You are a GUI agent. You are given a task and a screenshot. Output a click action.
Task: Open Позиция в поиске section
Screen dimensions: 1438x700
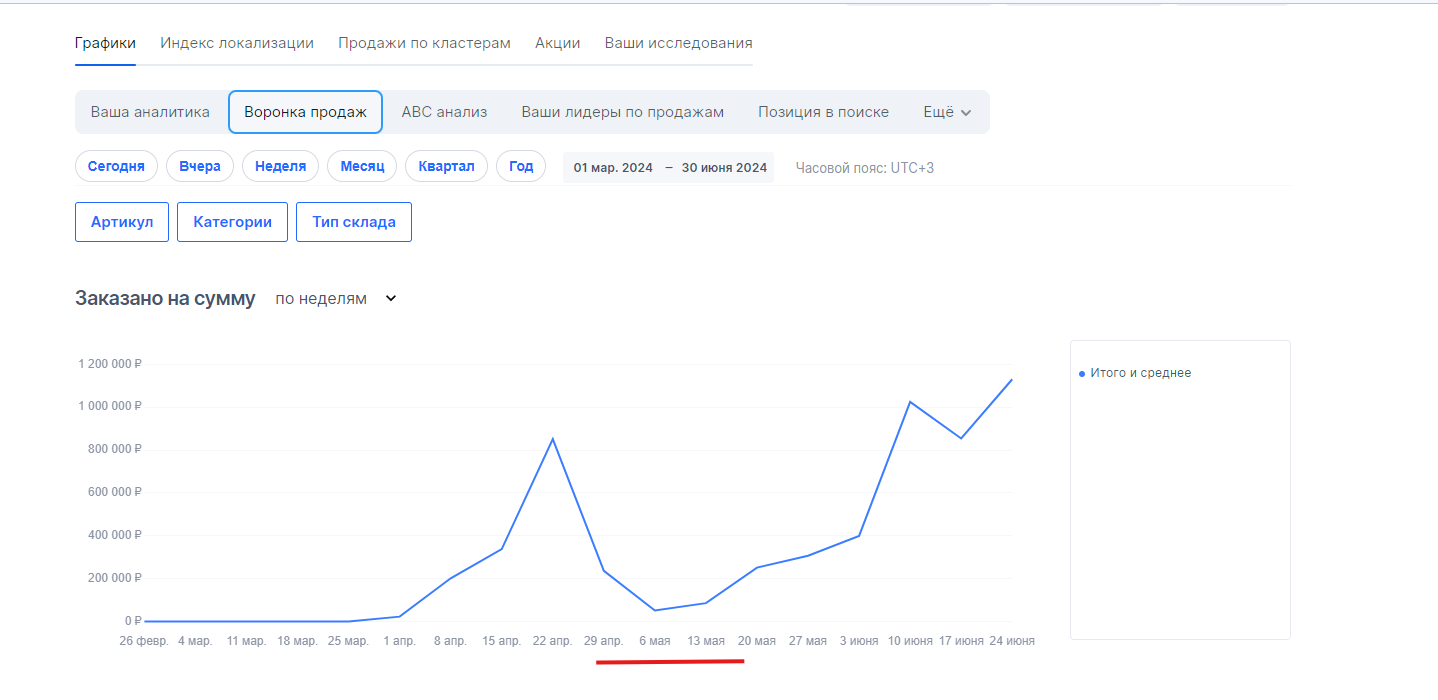pos(823,112)
